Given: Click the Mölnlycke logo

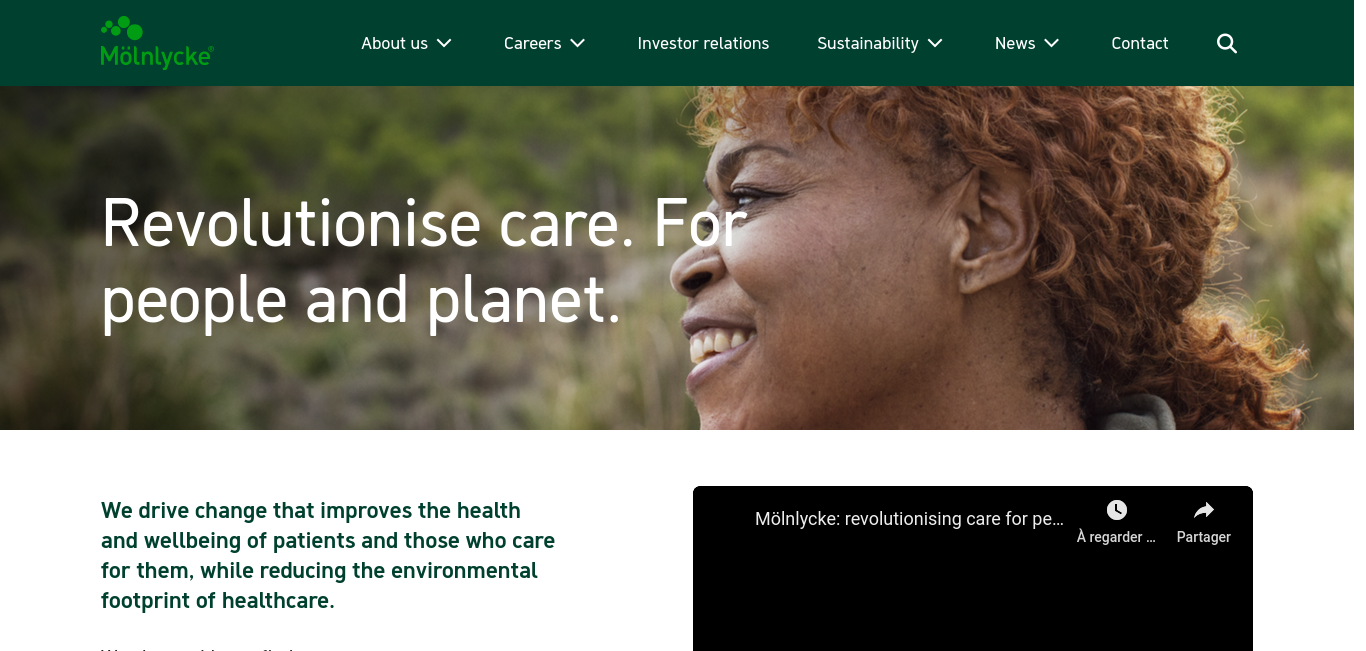Looking at the screenshot, I should pyautogui.click(x=157, y=43).
